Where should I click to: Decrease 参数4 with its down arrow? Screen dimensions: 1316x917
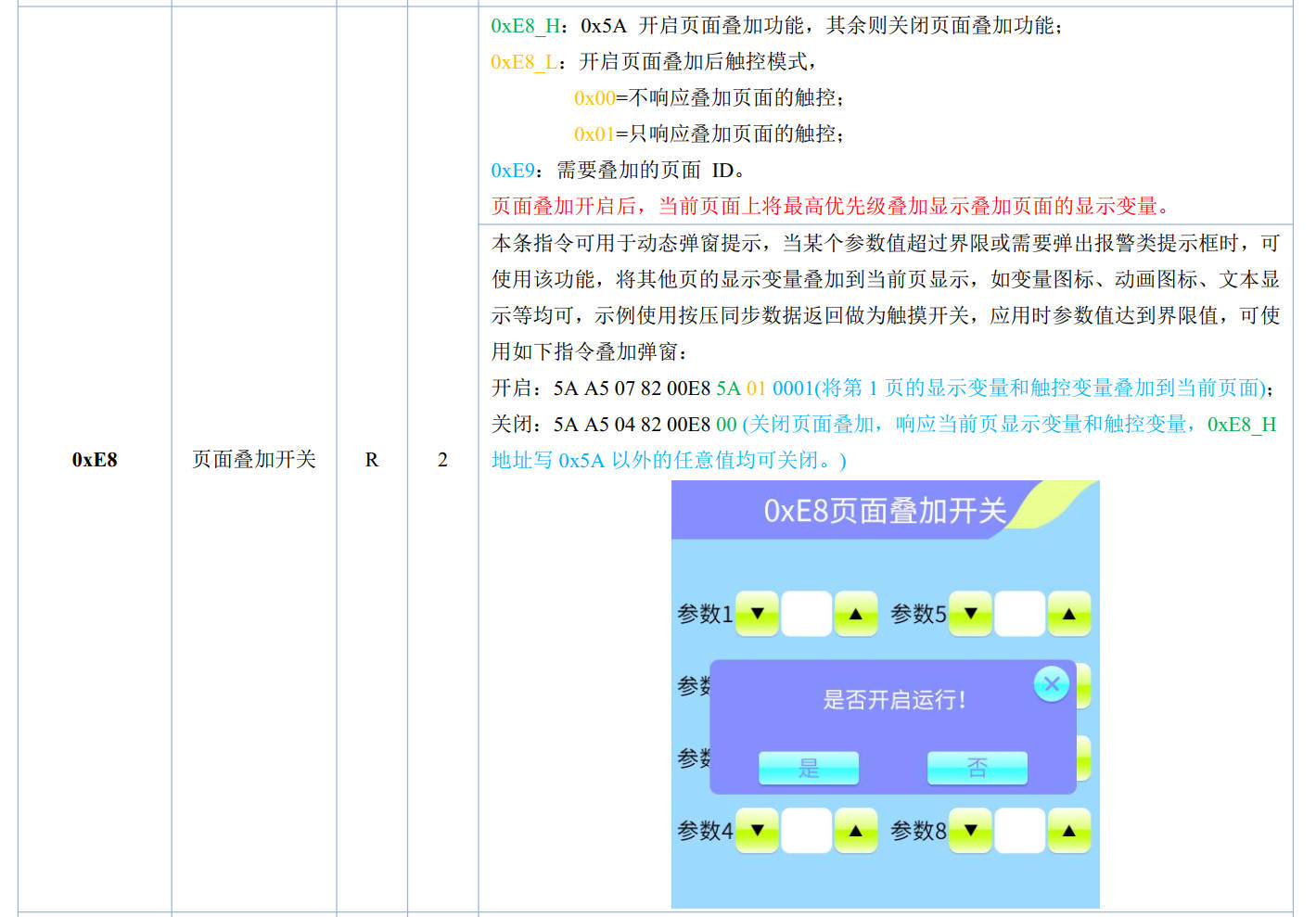pyautogui.click(x=758, y=831)
